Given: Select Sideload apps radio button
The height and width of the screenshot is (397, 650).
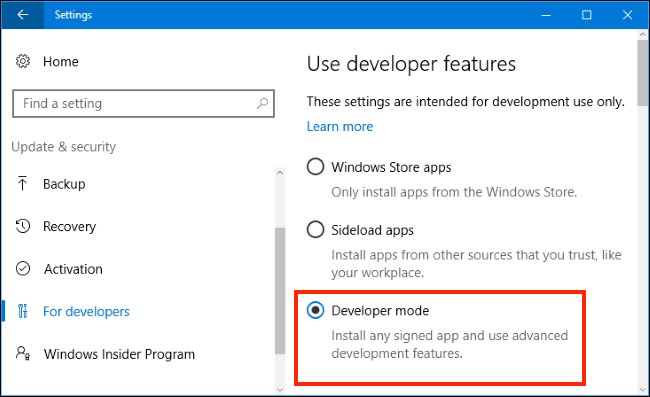Looking at the screenshot, I should point(315,229).
